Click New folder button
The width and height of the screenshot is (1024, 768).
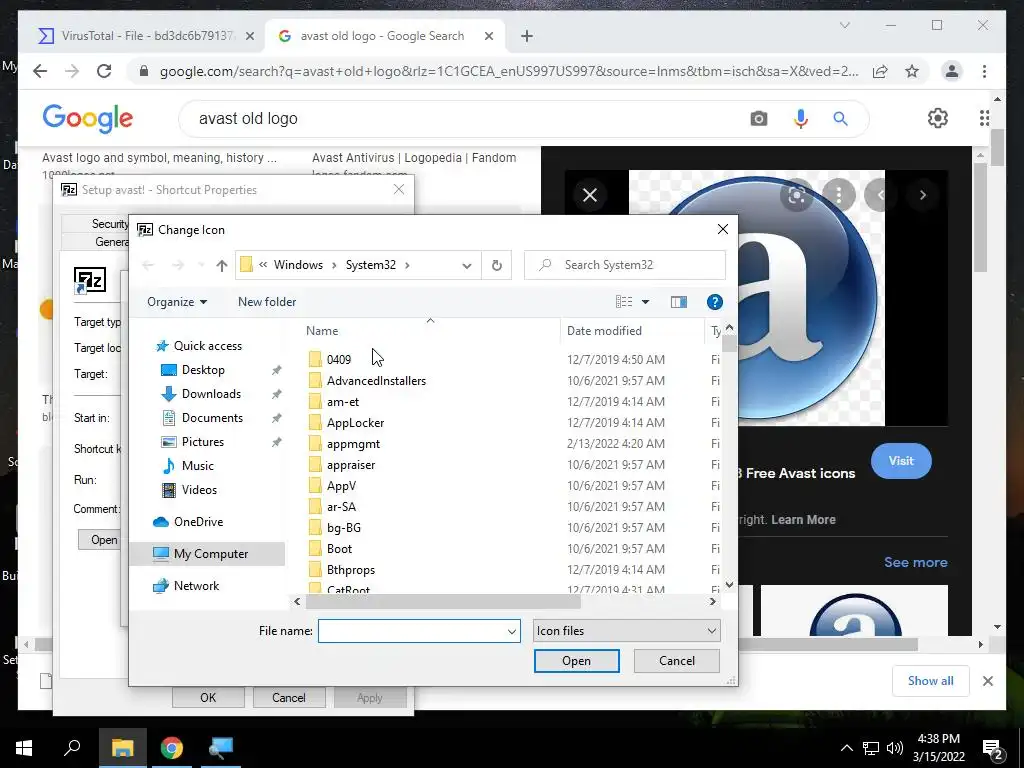pyautogui.click(x=267, y=302)
